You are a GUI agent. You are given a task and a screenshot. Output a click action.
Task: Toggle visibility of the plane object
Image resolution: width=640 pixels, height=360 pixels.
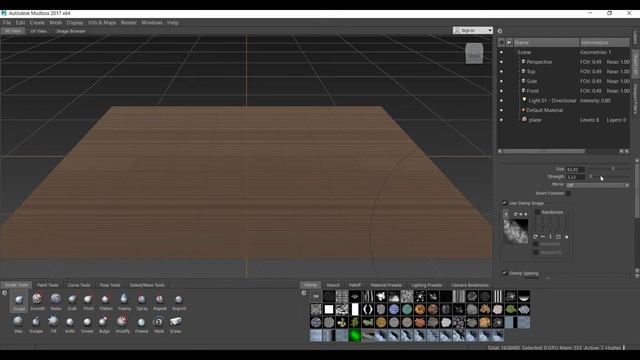pos(501,120)
